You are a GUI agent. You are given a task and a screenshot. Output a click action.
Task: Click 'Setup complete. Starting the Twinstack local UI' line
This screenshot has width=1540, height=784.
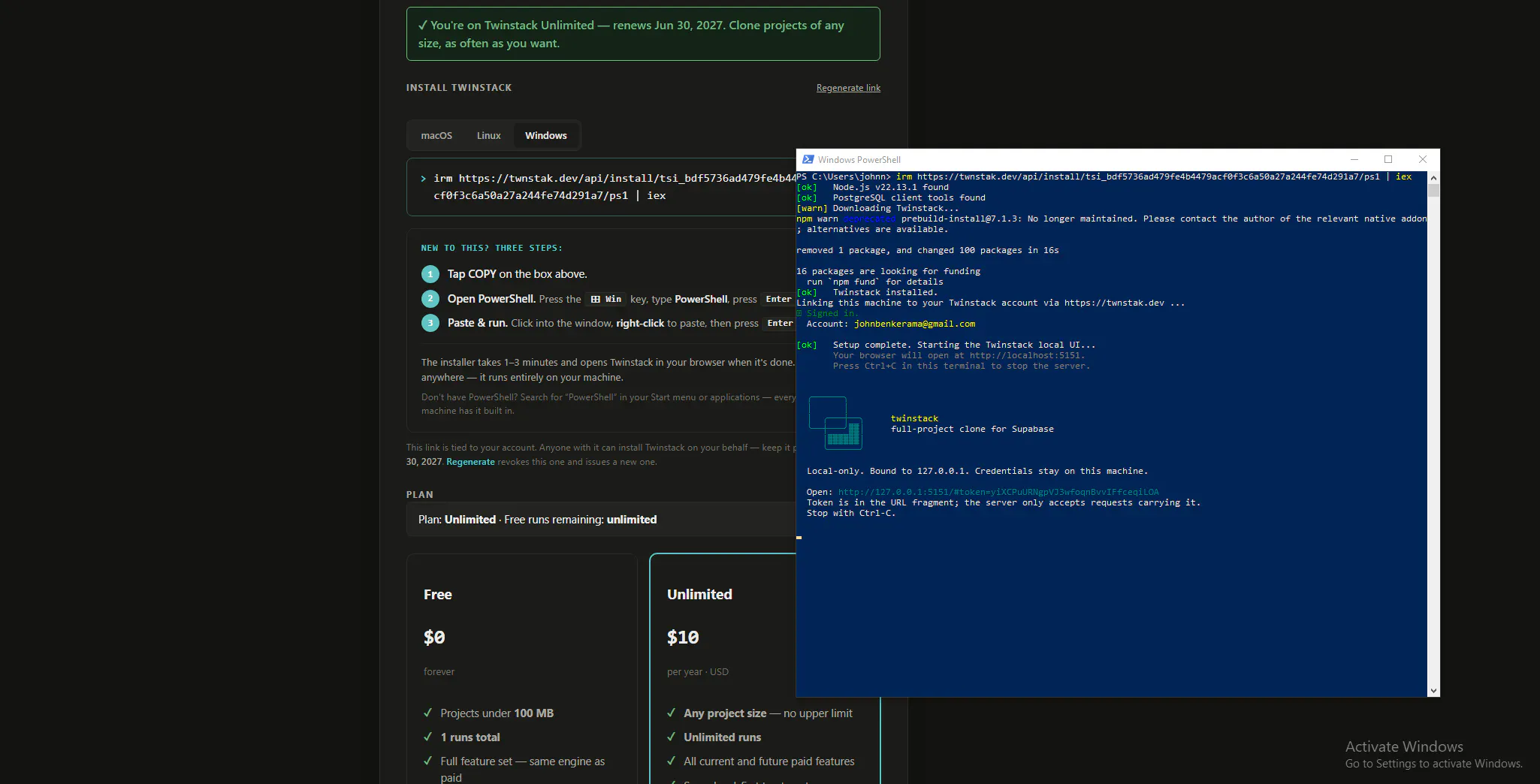964,345
